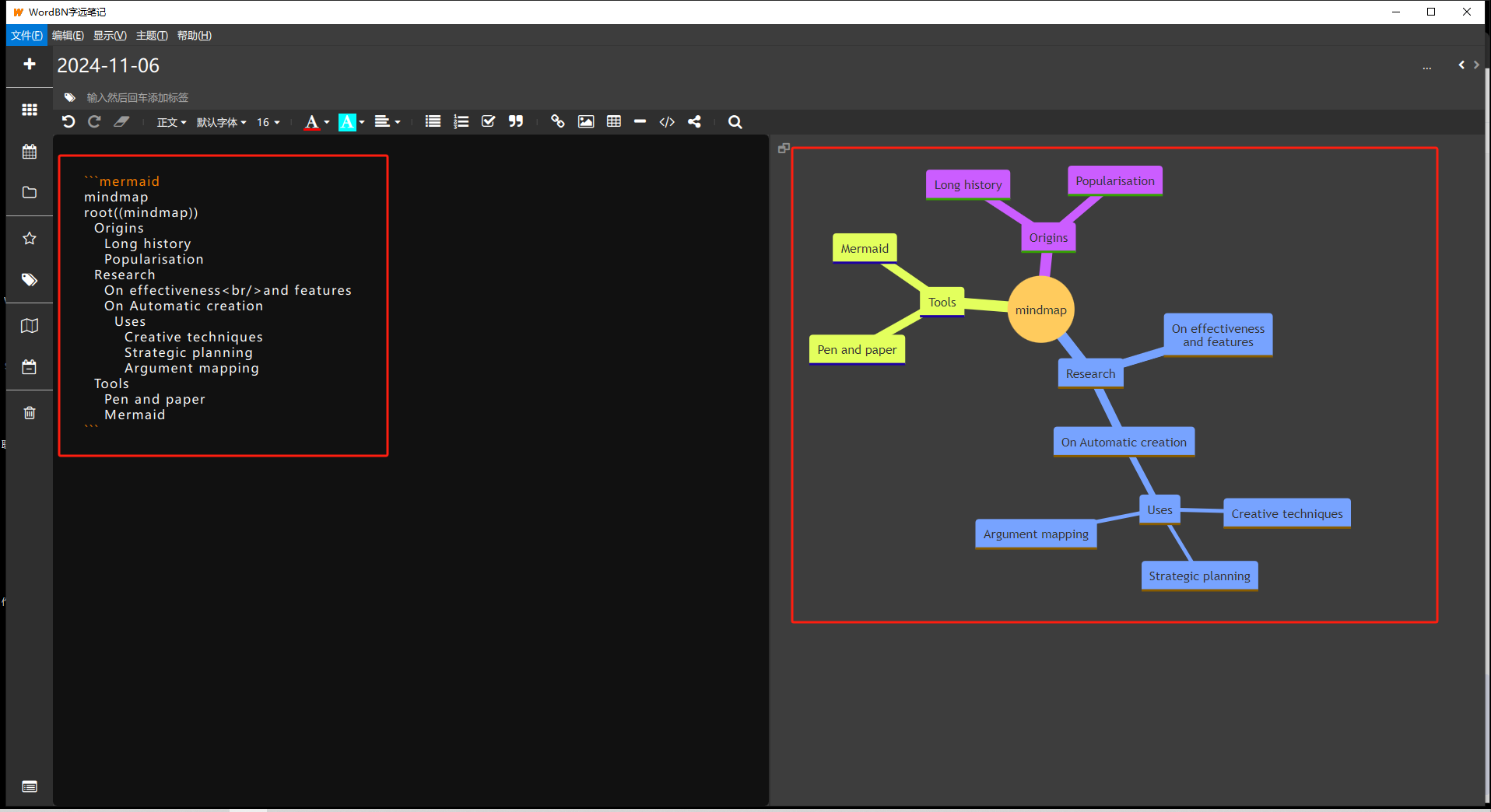Screen dimensions: 1491x812
Task: Click the note title 2024-11-06
Action: click(108, 66)
